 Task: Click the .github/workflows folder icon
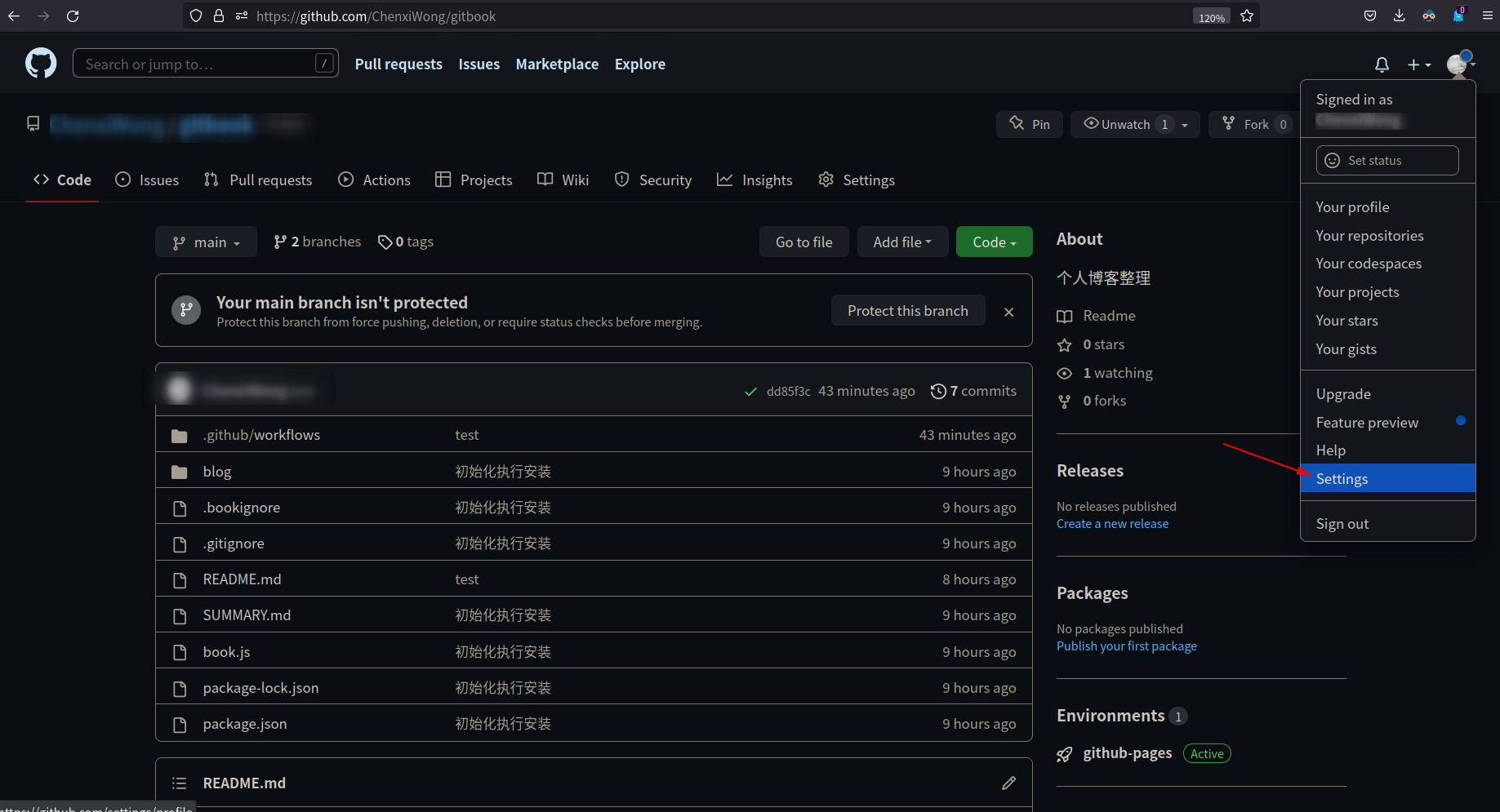(180, 436)
